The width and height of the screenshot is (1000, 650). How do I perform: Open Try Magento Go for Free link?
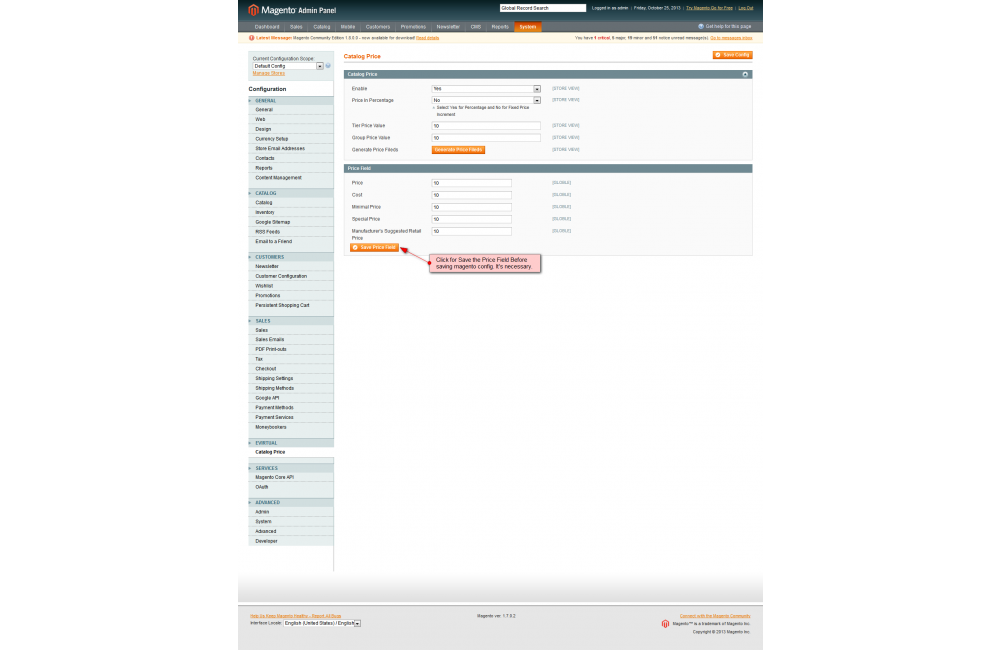709,8
